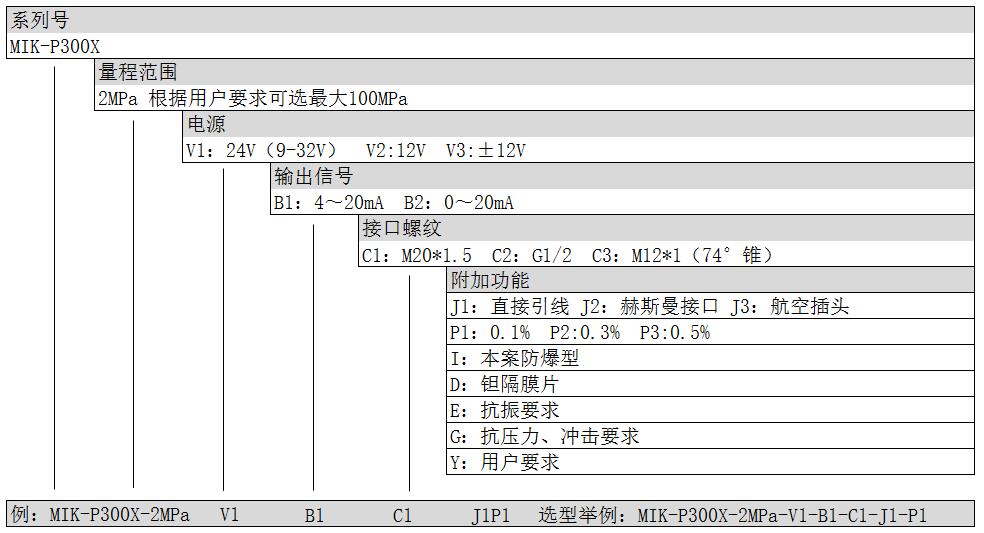Click the 'D：钽隔膜片' row
Viewport: 984px width, 533px height.
click(710, 384)
